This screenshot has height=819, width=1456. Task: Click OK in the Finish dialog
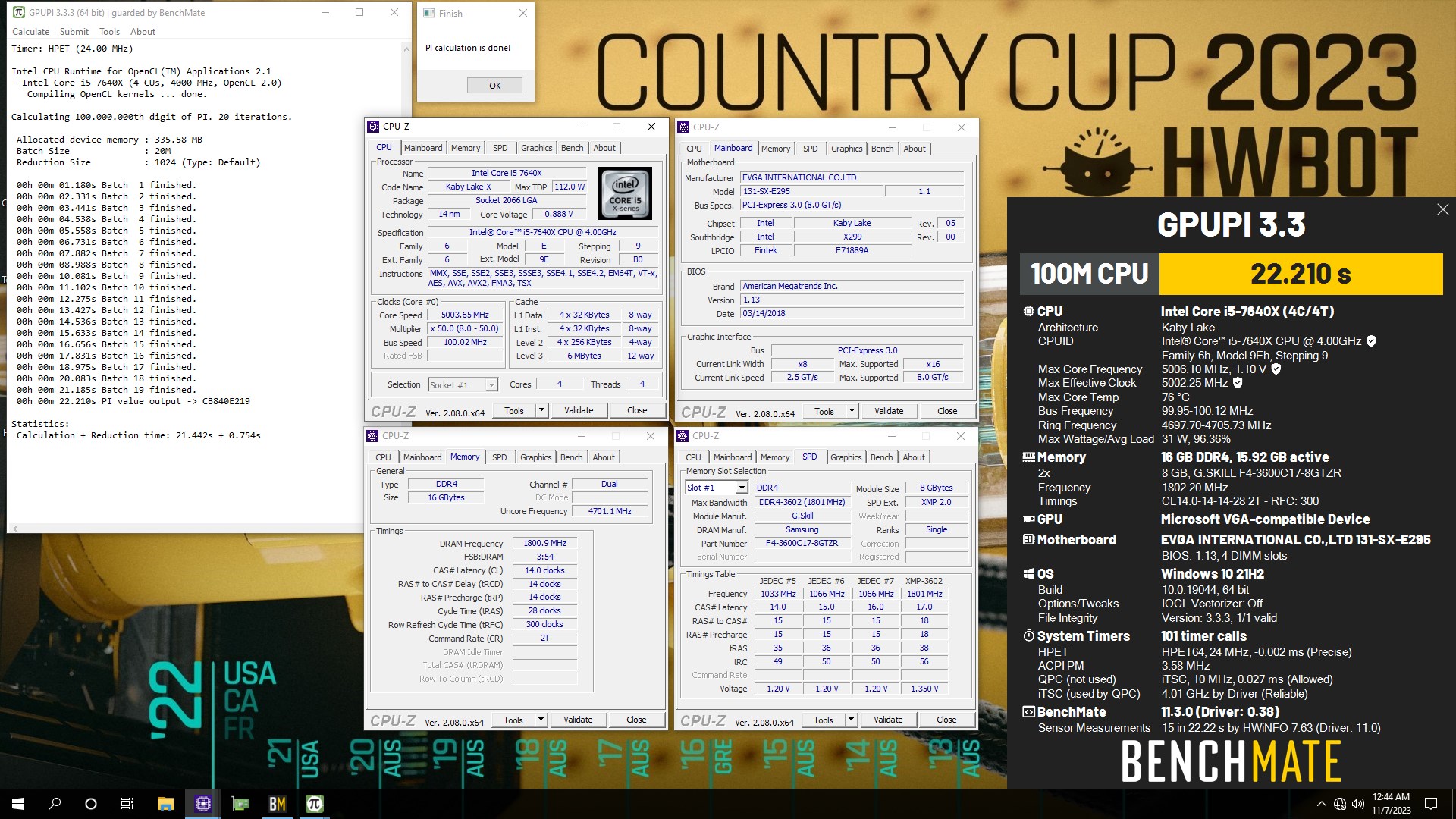494,86
